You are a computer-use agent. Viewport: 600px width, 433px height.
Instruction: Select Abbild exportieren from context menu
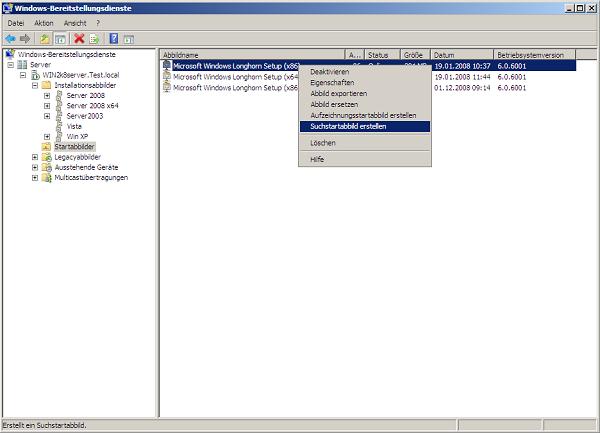click(x=365, y=93)
